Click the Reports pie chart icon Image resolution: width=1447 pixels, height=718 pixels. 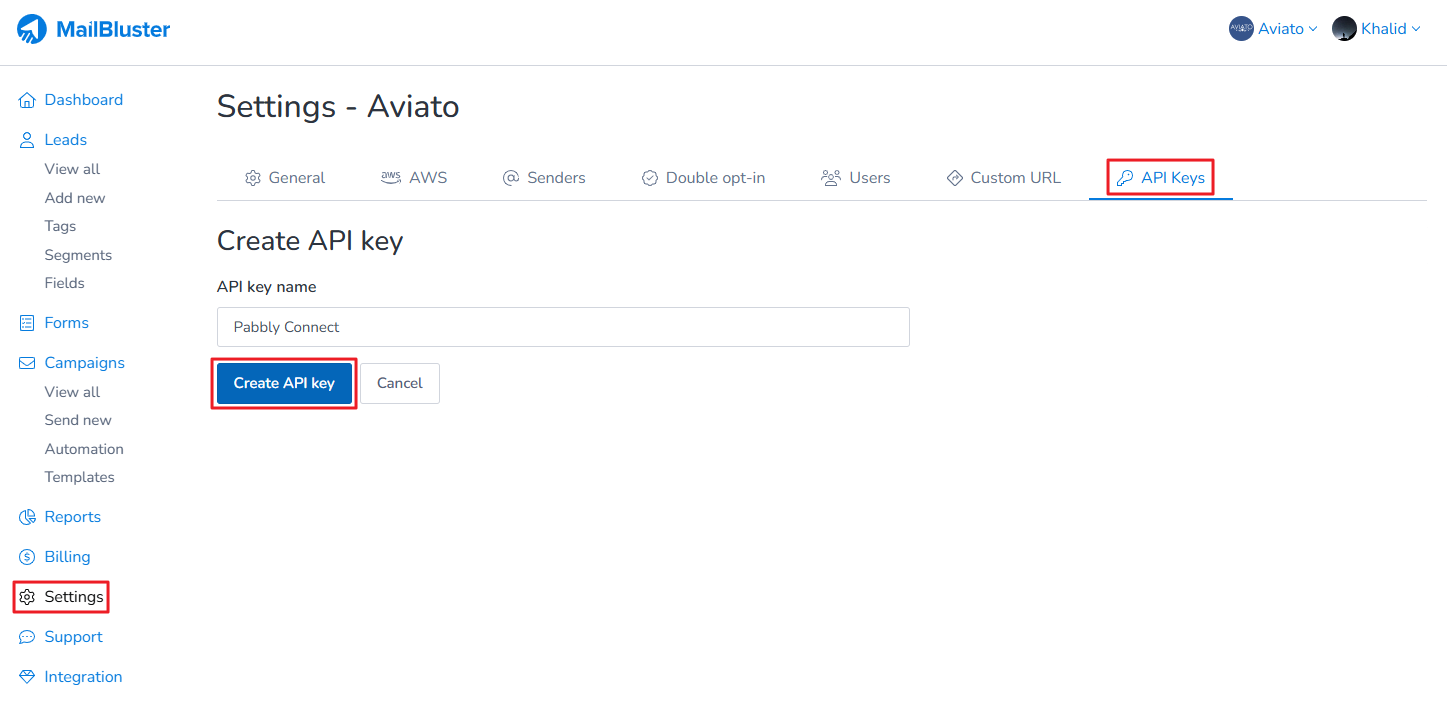[27, 517]
